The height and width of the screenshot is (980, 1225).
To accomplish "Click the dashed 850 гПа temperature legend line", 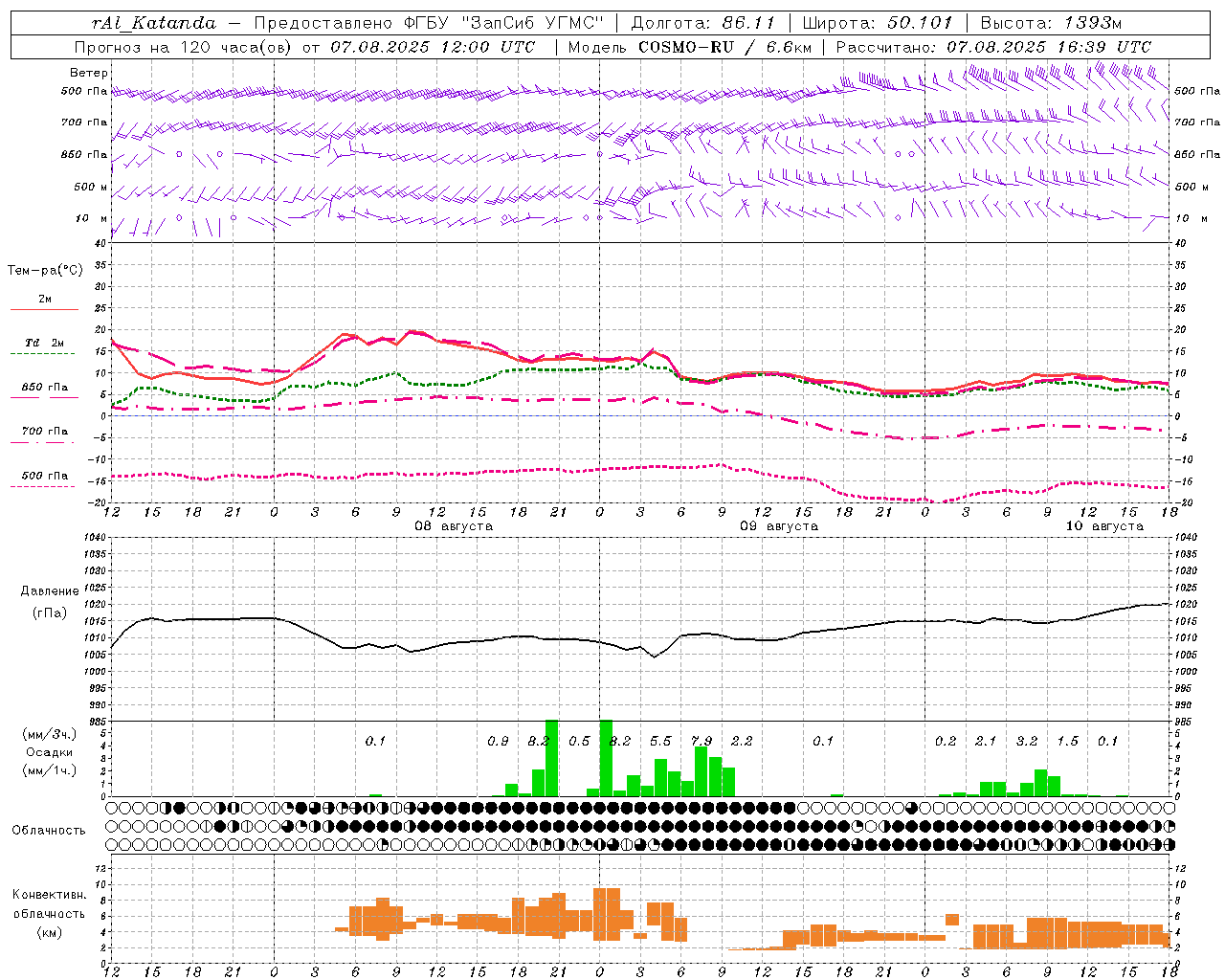I will (x=44, y=397).
